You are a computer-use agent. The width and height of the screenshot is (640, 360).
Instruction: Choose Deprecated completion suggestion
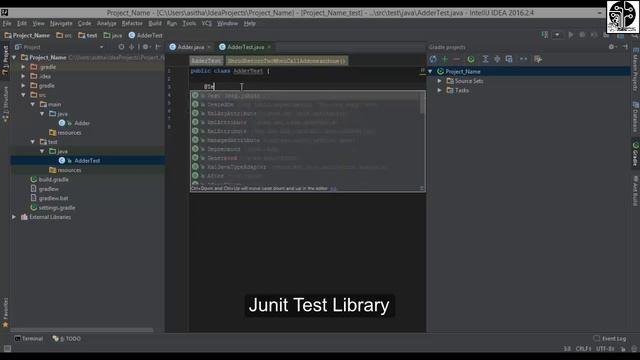click(x=305, y=149)
